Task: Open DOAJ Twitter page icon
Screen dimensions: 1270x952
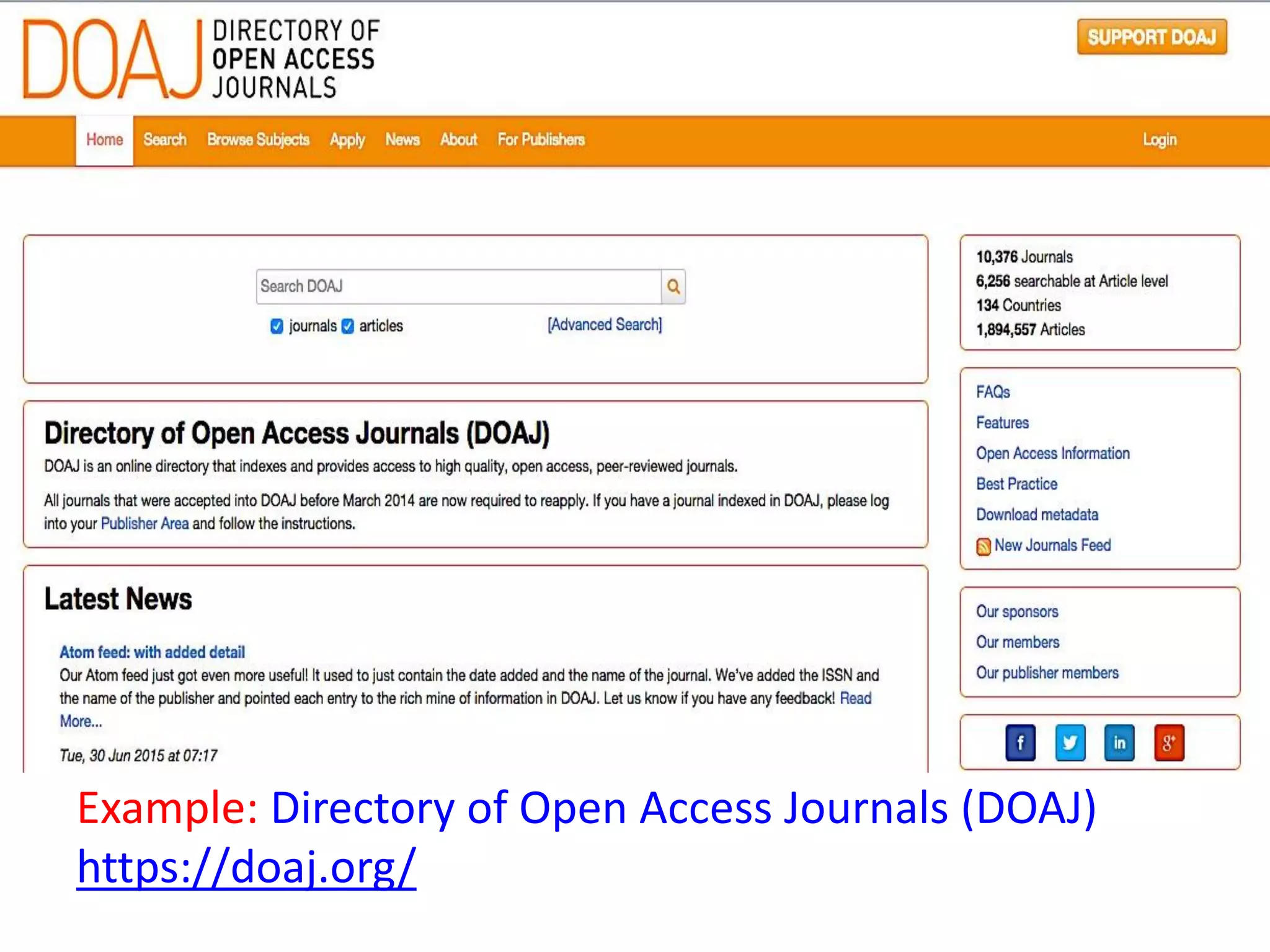Action: tap(1070, 742)
